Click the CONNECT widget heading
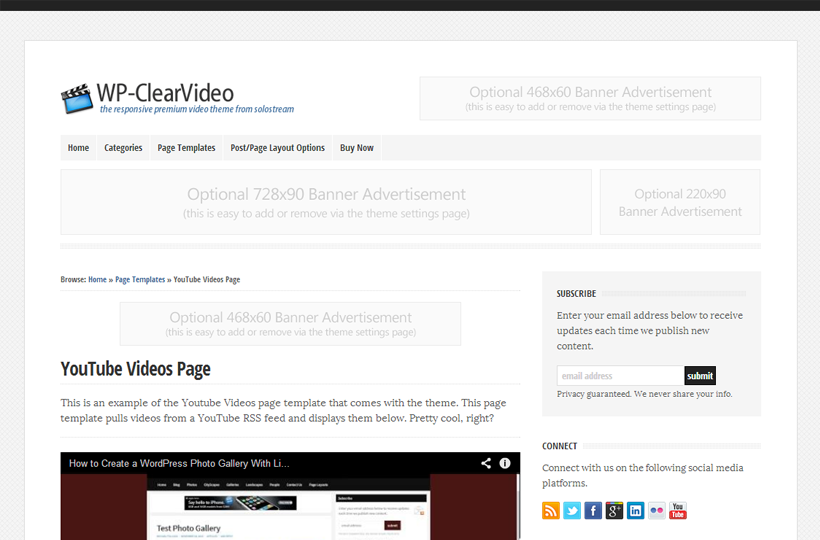The image size is (820, 540). click(x=560, y=446)
